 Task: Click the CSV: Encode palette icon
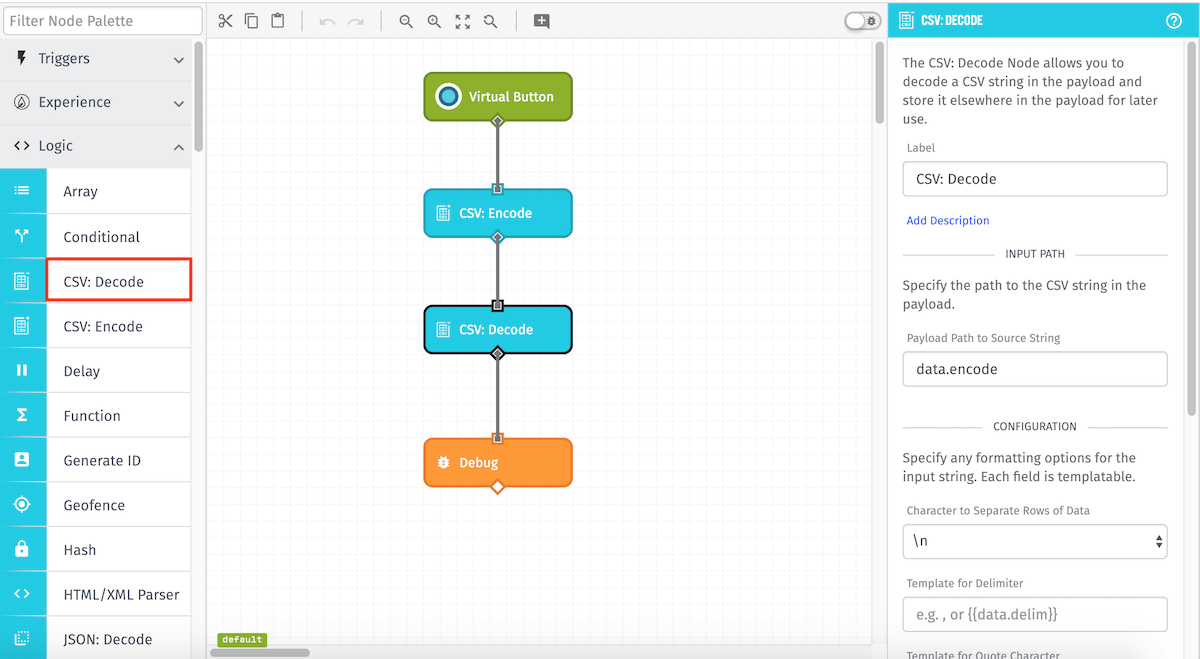tap(22, 326)
